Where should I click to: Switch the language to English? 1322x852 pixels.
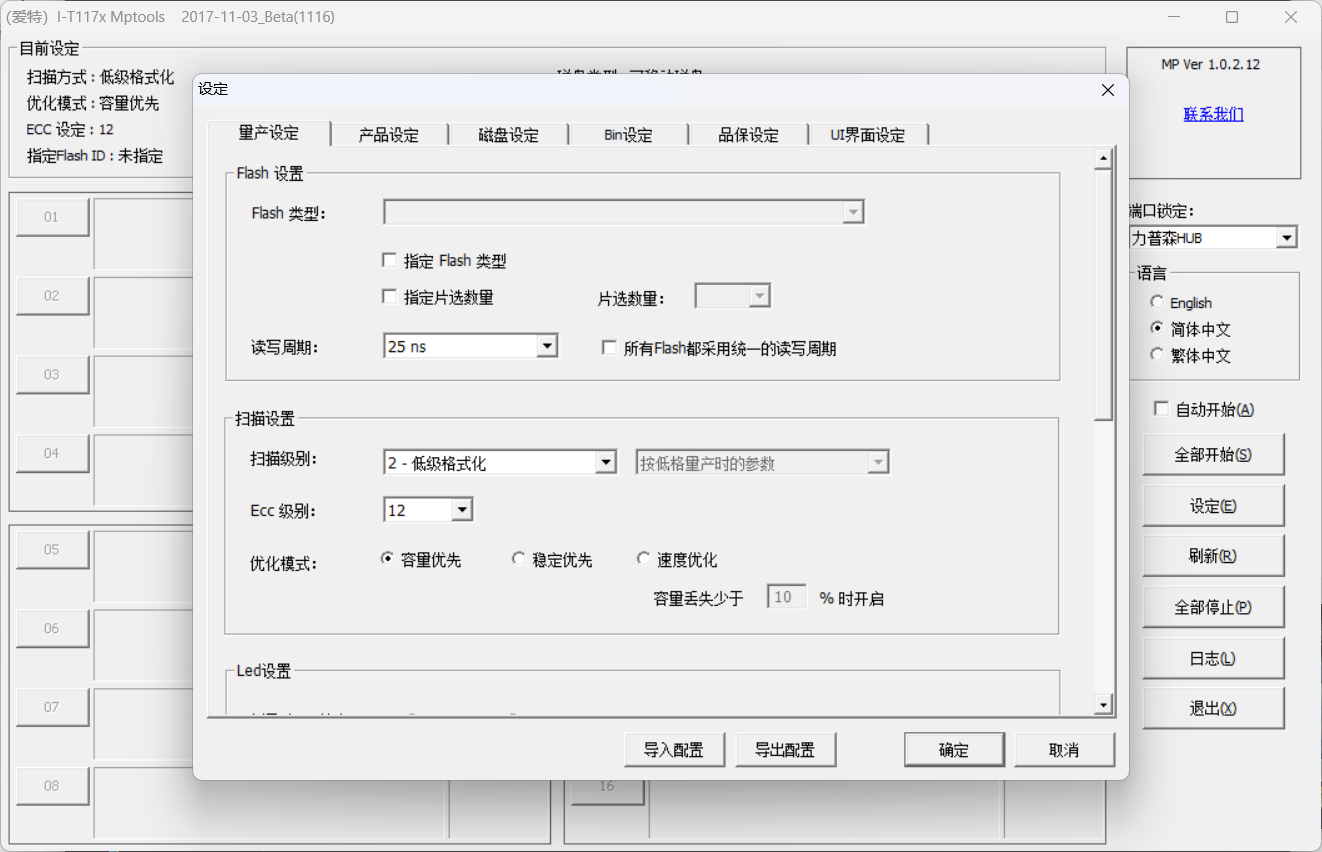tap(1157, 302)
